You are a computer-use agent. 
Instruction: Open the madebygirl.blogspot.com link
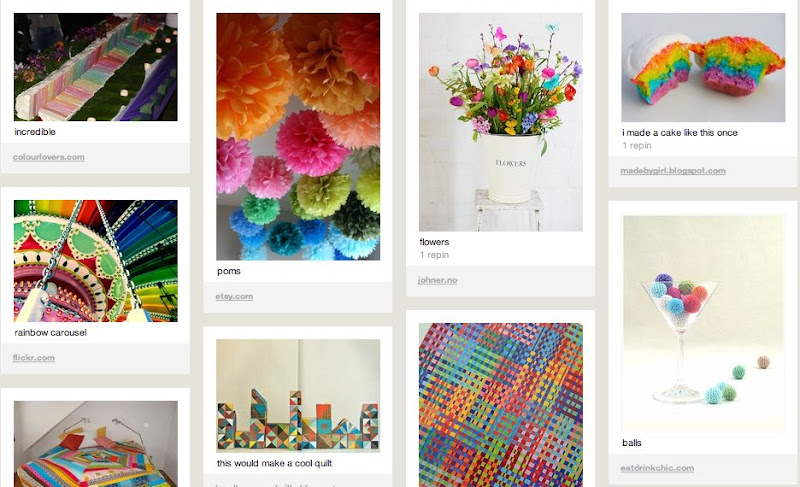pos(673,170)
